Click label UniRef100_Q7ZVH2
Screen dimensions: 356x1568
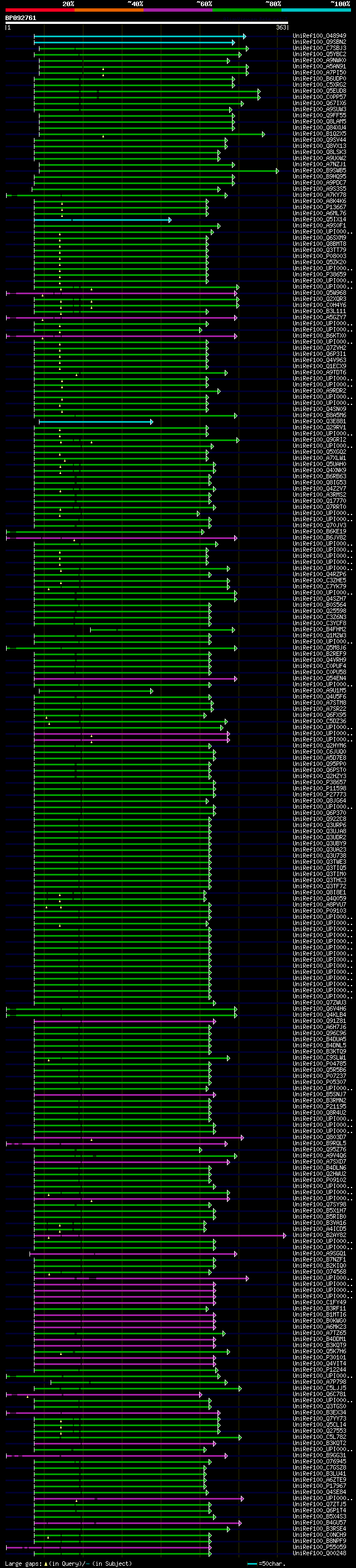[319, 348]
